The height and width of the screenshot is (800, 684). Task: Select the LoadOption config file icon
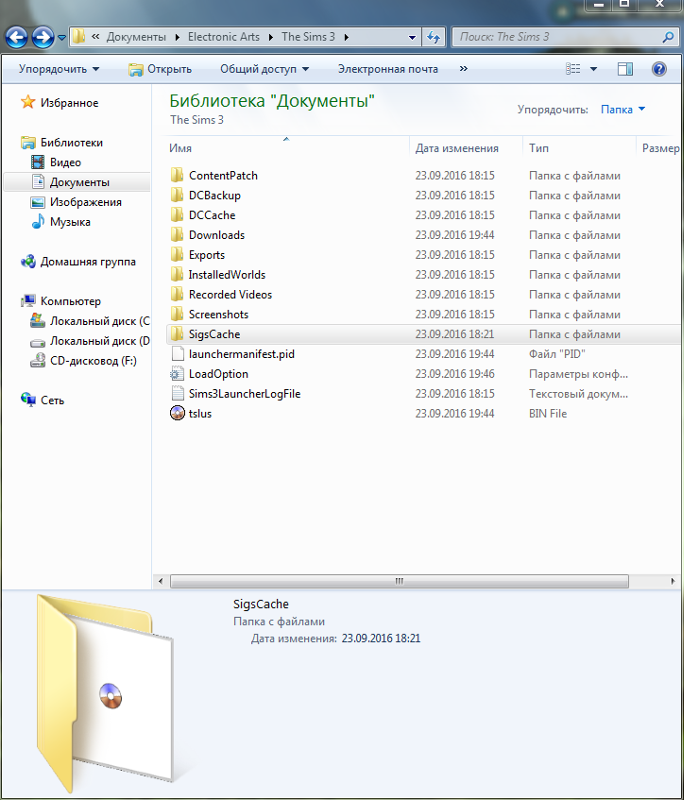point(177,374)
